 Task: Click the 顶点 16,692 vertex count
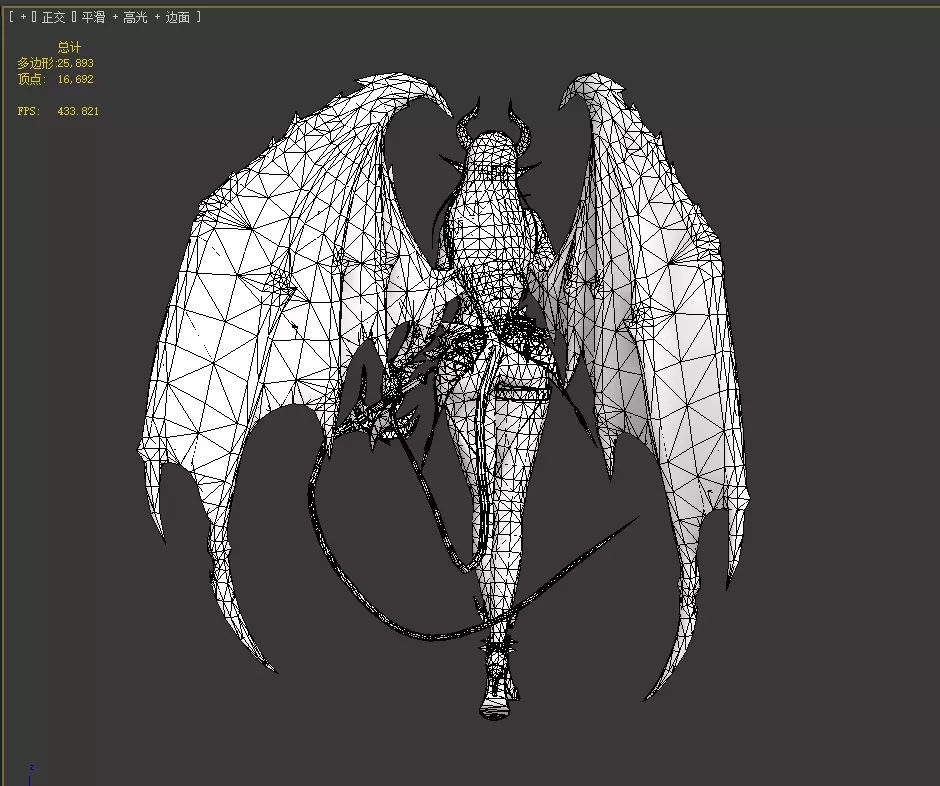point(55,79)
